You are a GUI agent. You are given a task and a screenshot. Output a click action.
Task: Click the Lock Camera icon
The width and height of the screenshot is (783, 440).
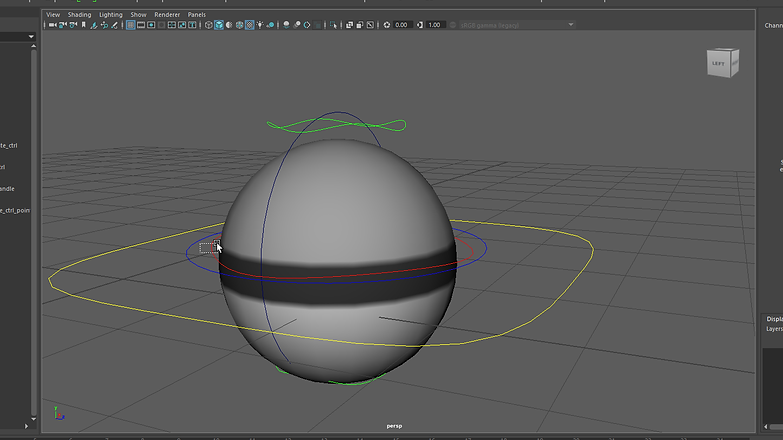[x=62, y=25]
